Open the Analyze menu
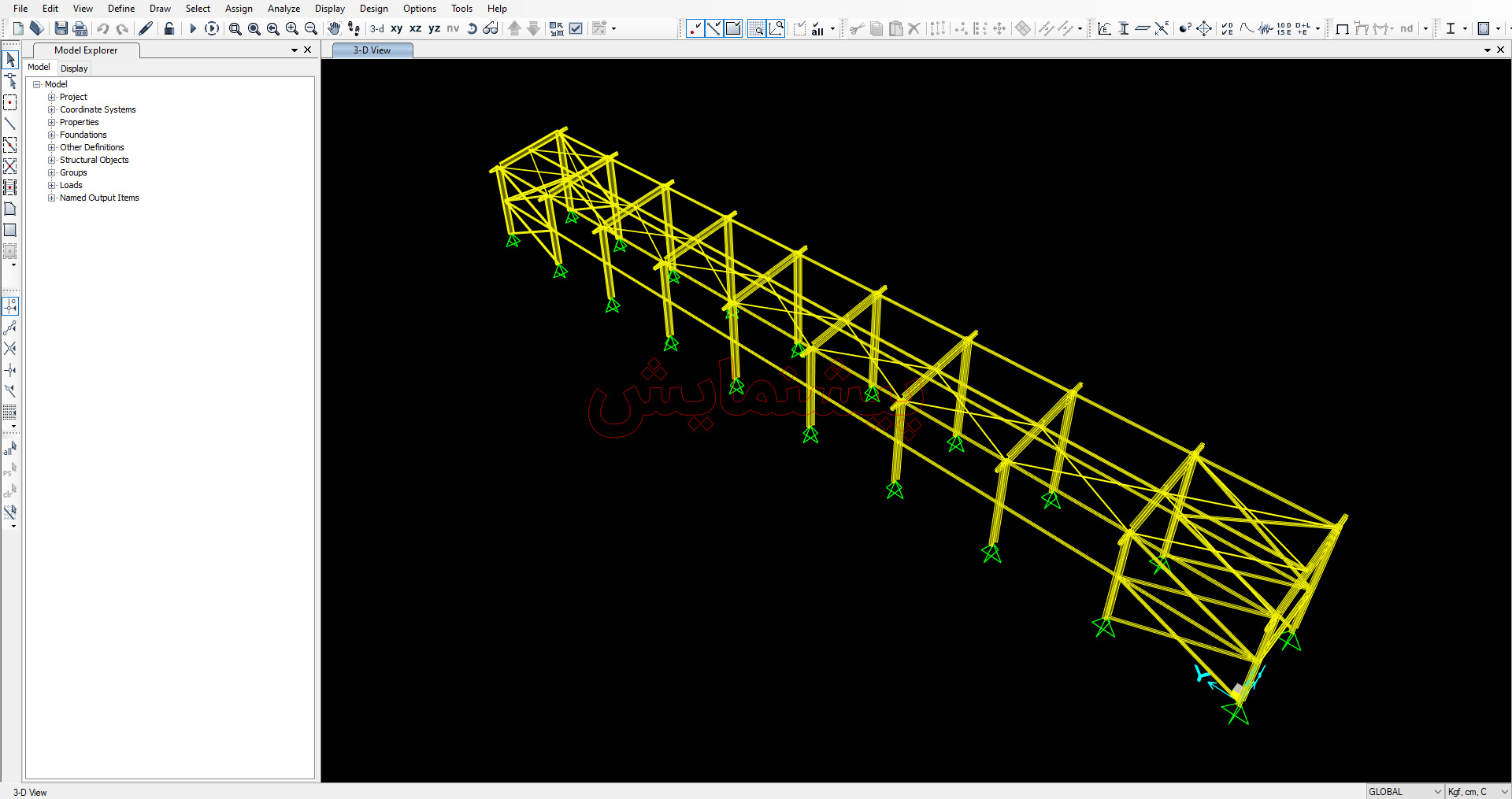Screen dimensions: 1512x799 (283, 9)
